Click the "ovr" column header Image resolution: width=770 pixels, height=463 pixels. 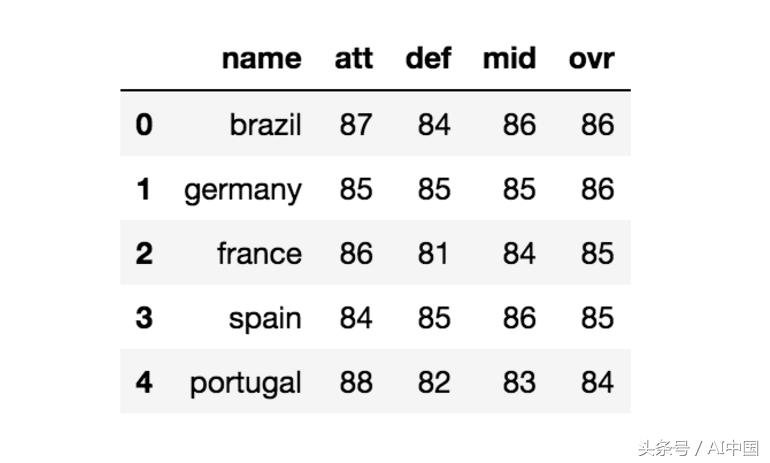591,58
